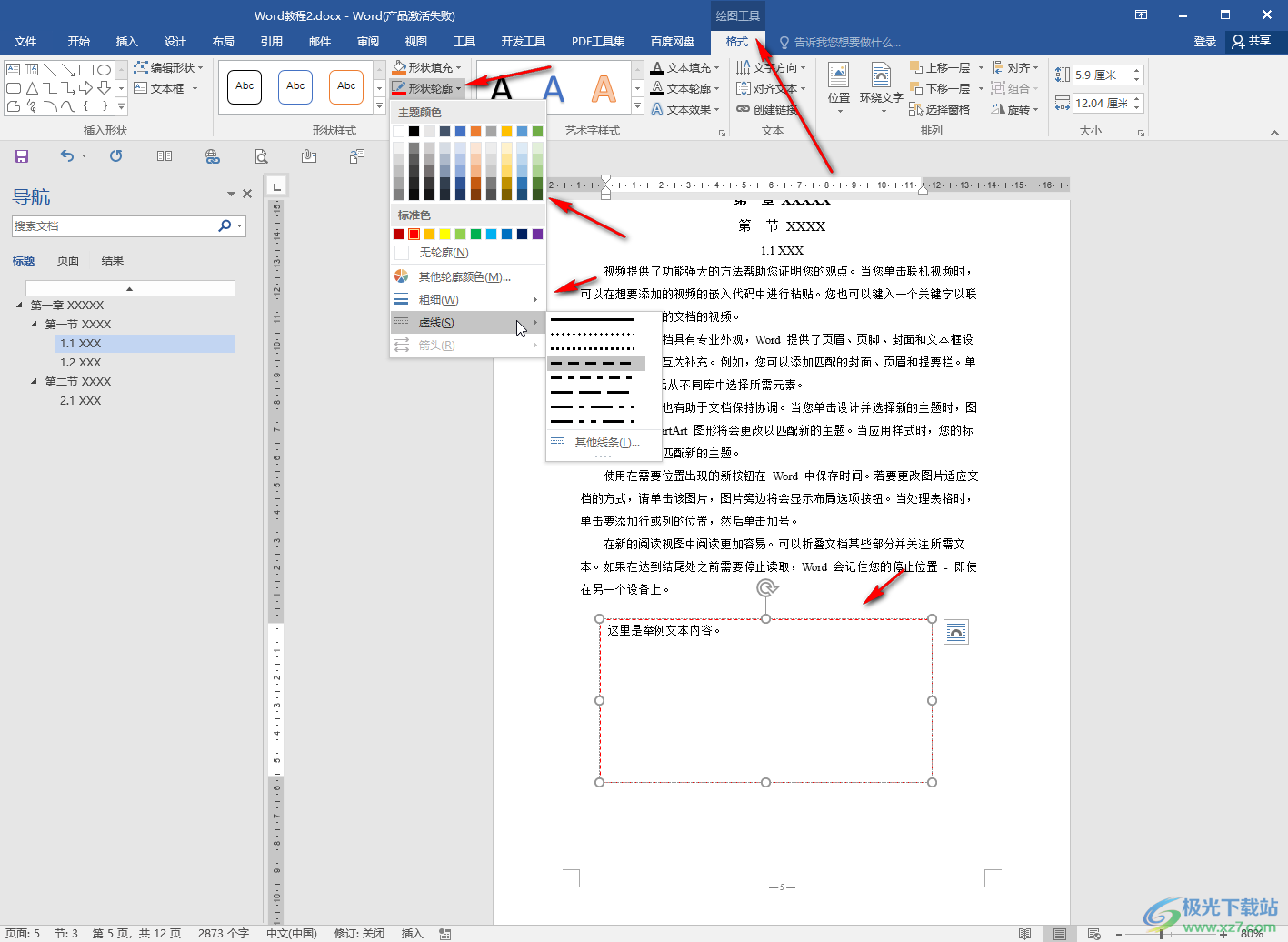The height and width of the screenshot is (942, 1288).
Task: Click the tab selector L icon on ruler
Action: click(x=277, y=185)
